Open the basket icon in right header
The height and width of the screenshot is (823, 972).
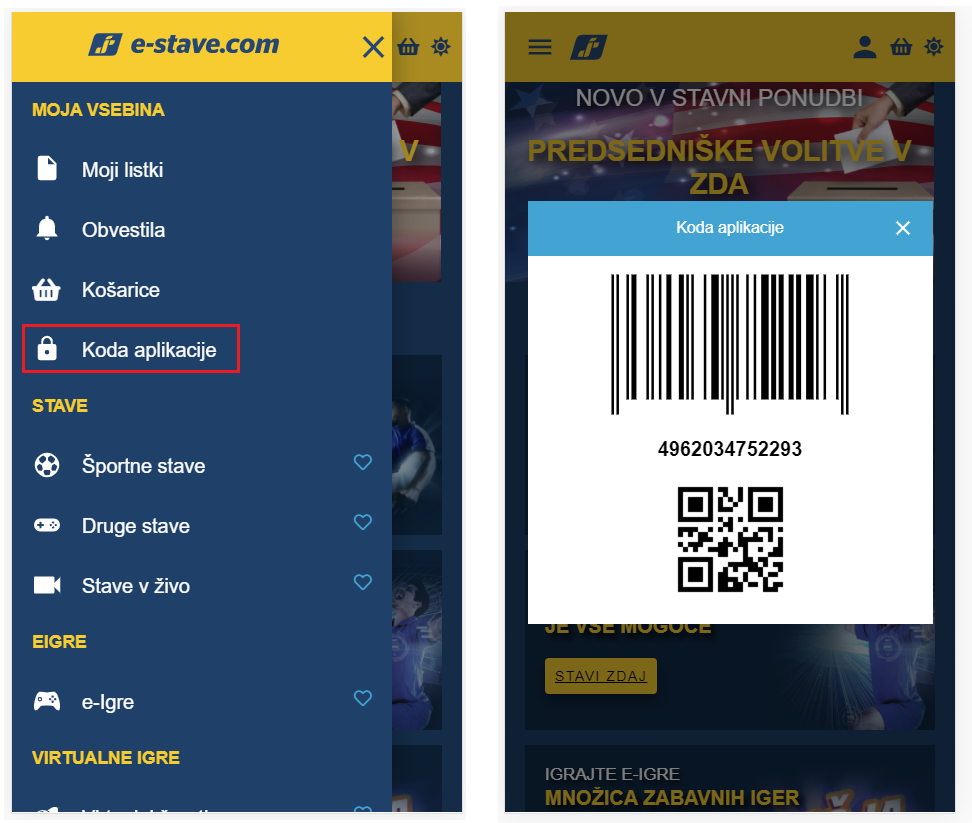click(x=901, y=46)
